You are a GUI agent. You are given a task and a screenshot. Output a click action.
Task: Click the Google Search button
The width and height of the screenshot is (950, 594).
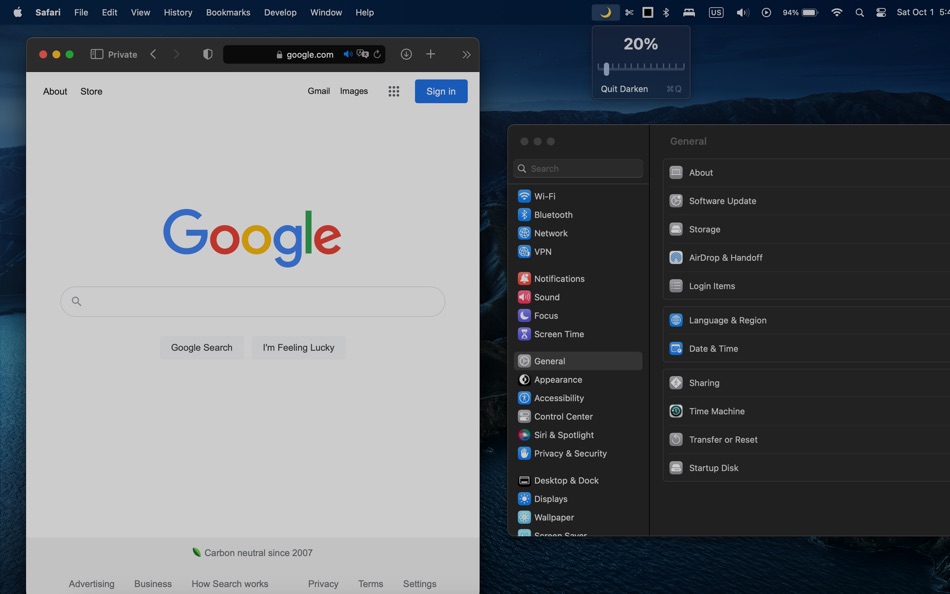[x=202, y=347]
